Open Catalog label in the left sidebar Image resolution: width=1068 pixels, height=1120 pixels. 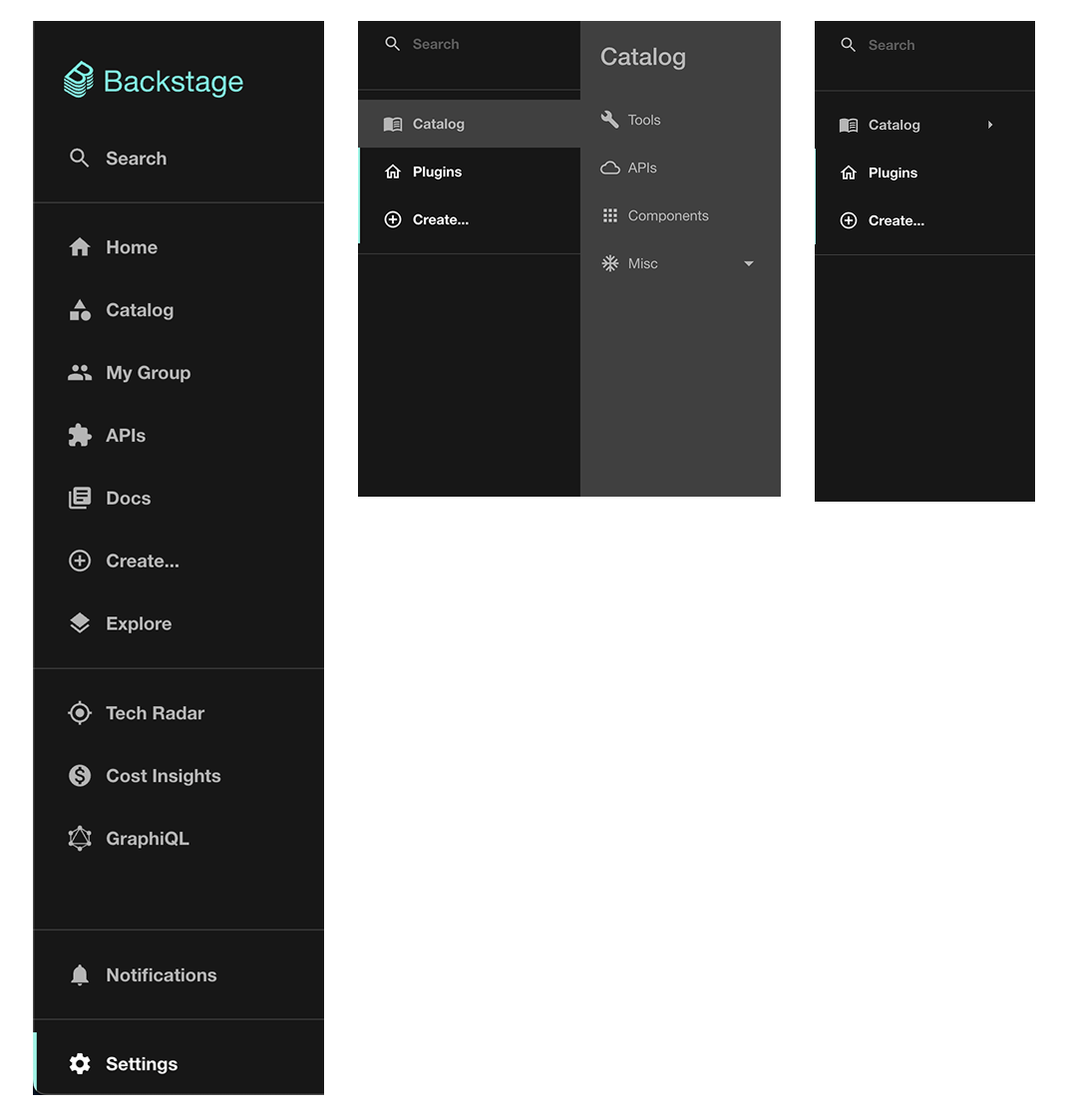coord(140,310)
